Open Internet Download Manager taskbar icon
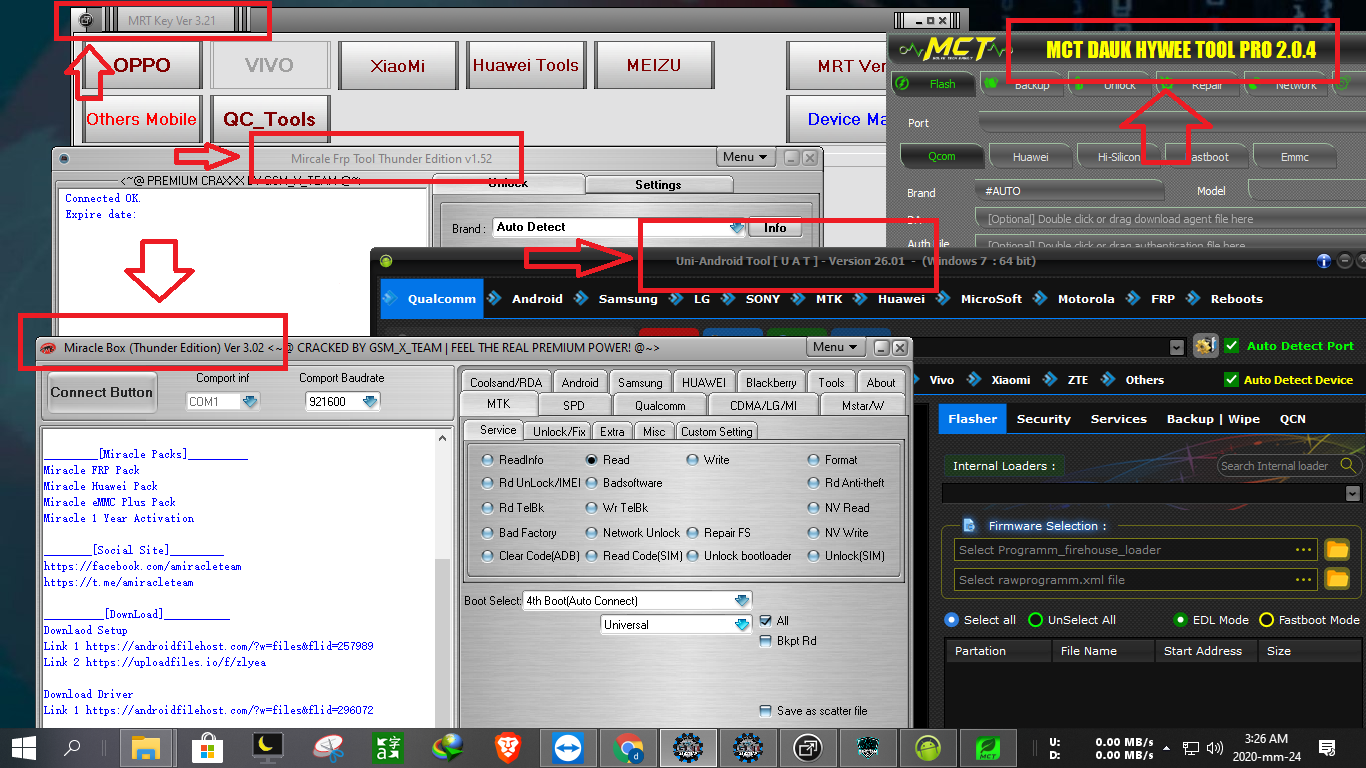The width and height of the screenshot is (1366, 768). [x=448, y=747]
